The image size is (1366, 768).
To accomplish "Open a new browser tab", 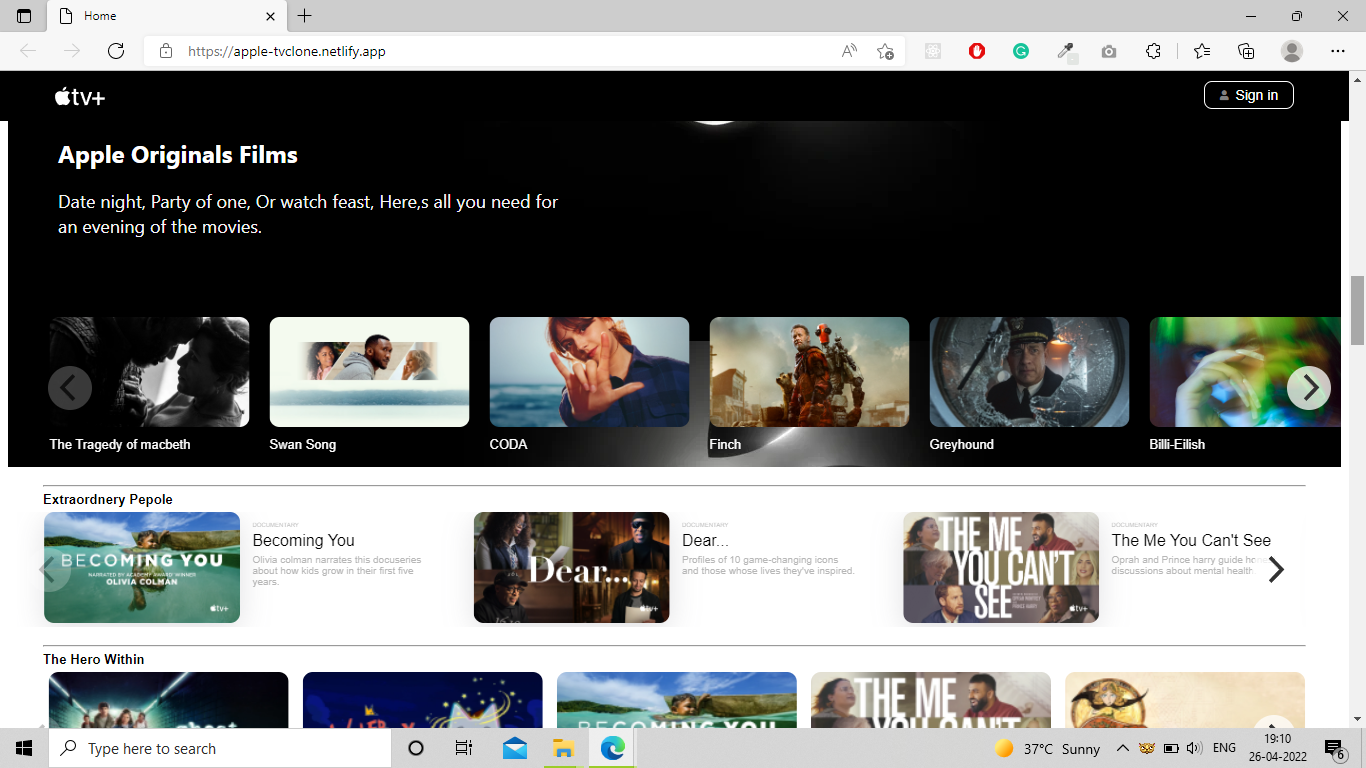I will (305, 16).
